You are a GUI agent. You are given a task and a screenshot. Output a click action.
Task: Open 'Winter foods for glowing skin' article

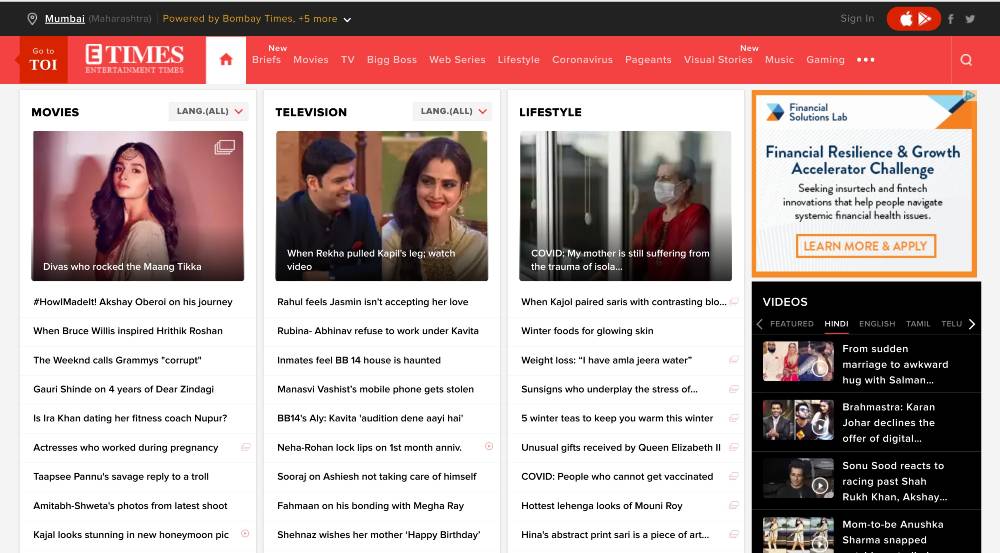587,330
